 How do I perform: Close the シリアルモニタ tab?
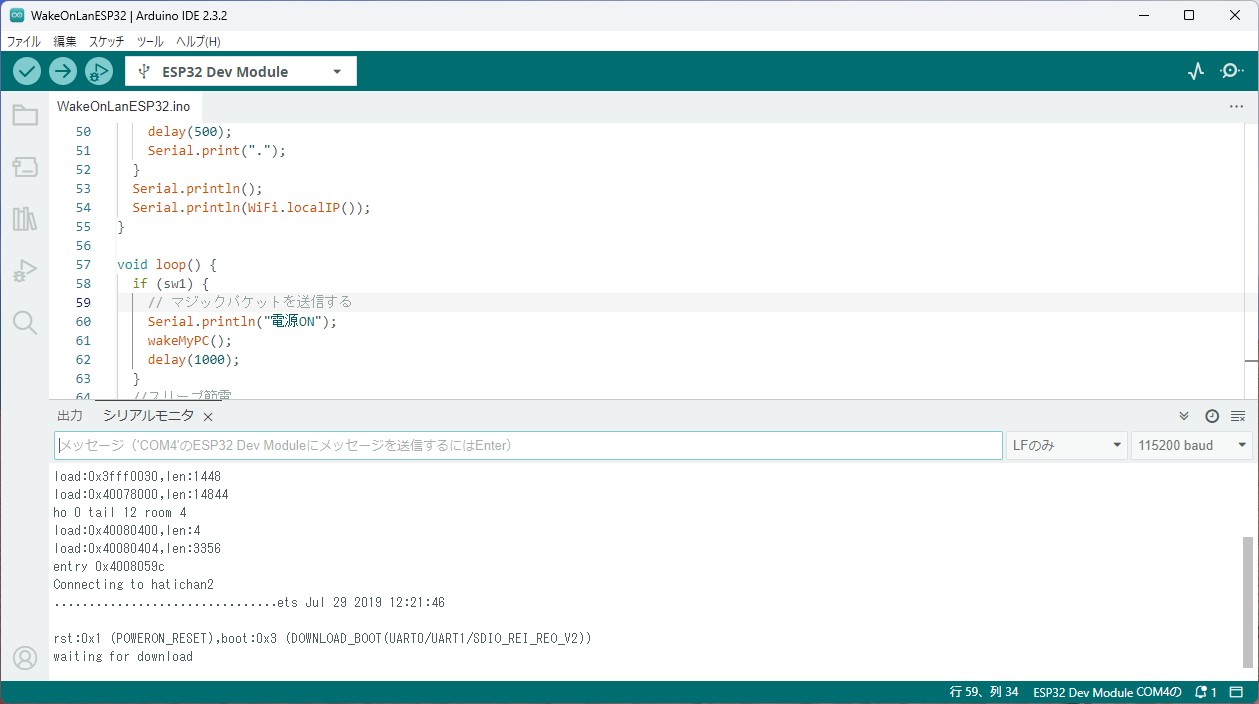coord(208,417)
